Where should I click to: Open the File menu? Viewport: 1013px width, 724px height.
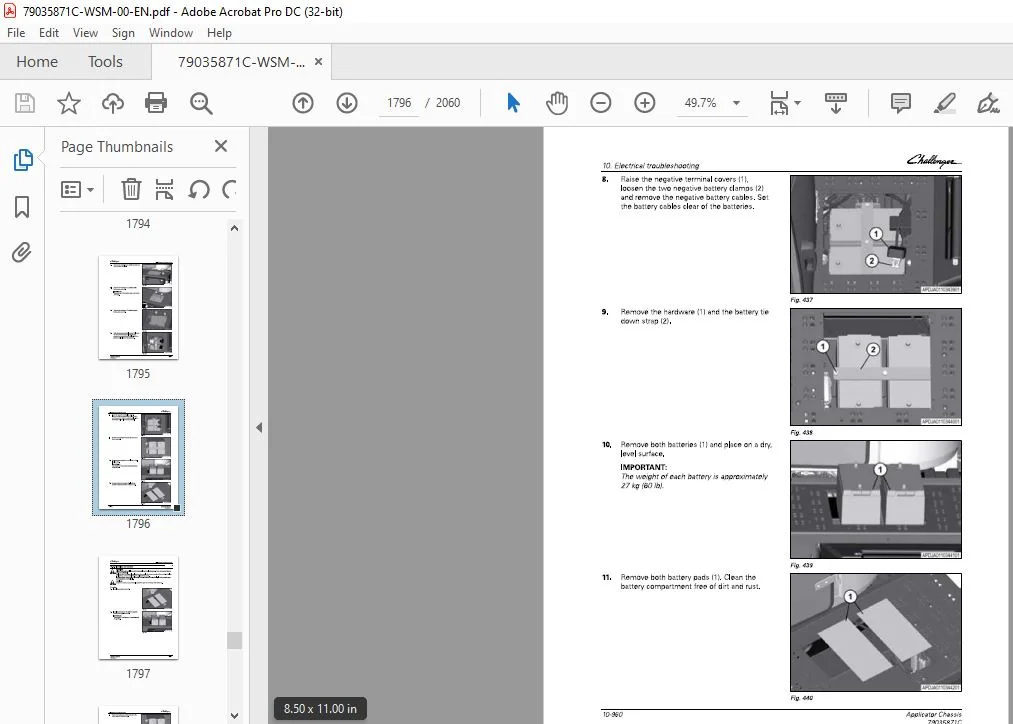[16, 33]
